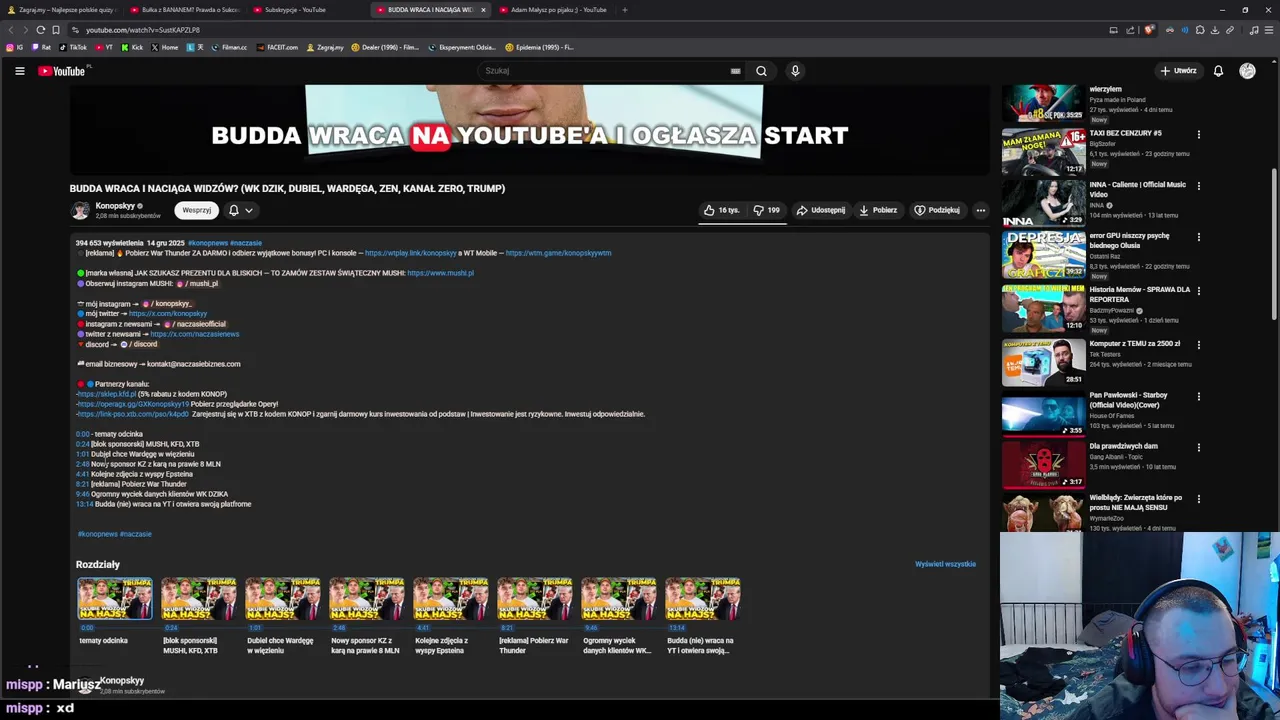The width and height of the screenshot is (1280, 720).
Task: Share the video via Udostępnij
Action: coord(821,210)
